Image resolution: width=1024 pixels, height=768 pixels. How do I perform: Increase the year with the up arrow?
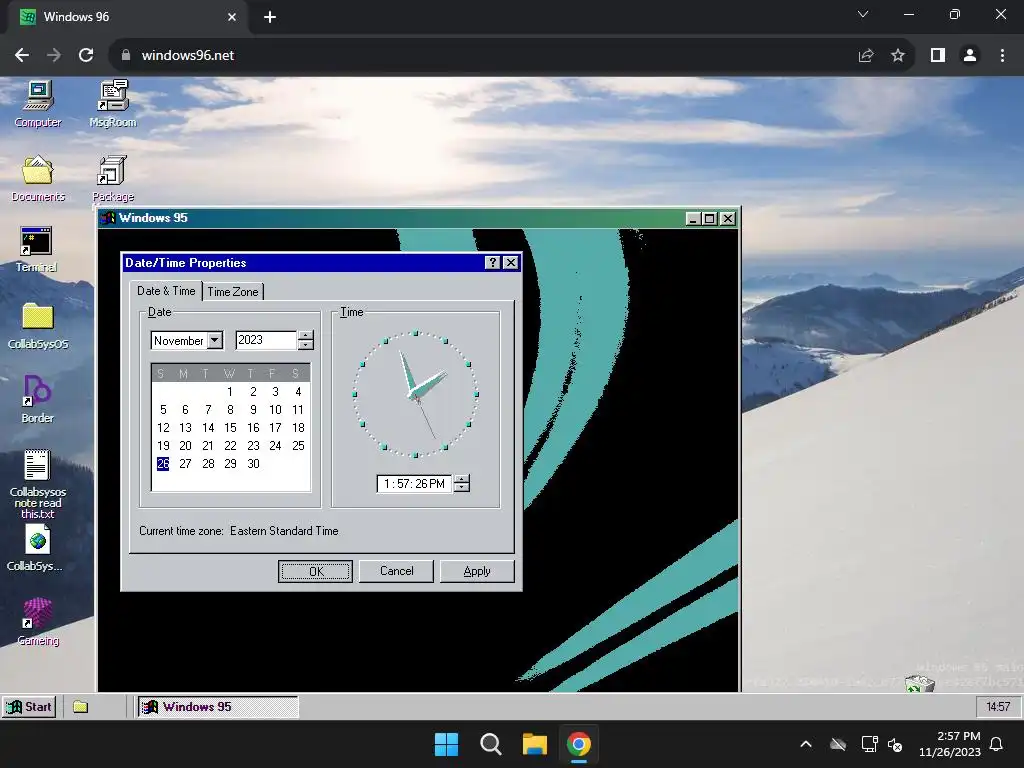[306, 336]
